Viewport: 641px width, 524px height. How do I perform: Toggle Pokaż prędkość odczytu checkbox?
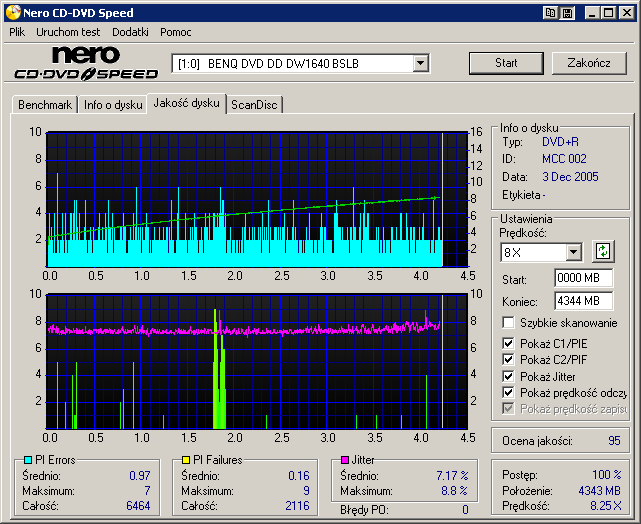coord(508,392)
